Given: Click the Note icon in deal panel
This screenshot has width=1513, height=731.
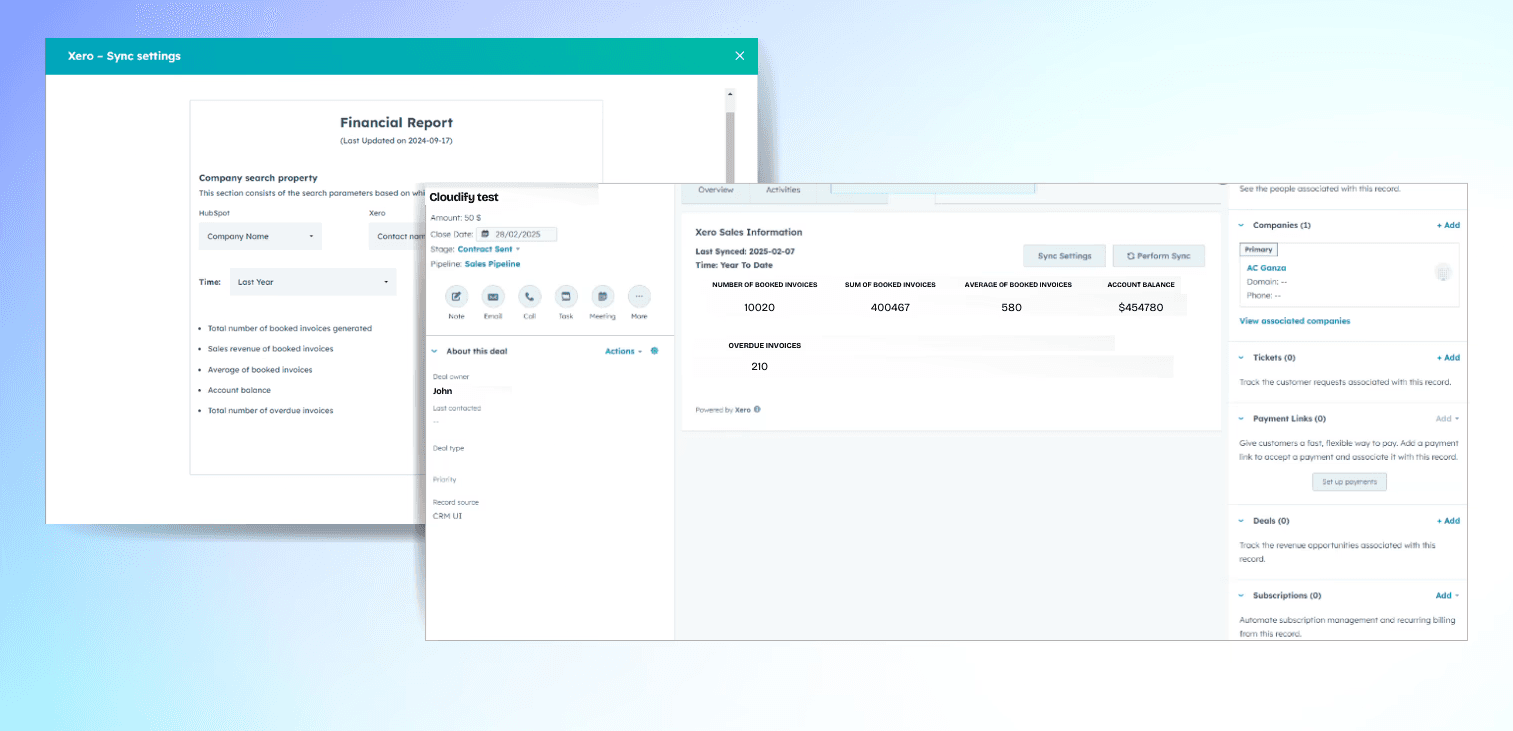Looking at the screenshot, I should coord(457,296).
